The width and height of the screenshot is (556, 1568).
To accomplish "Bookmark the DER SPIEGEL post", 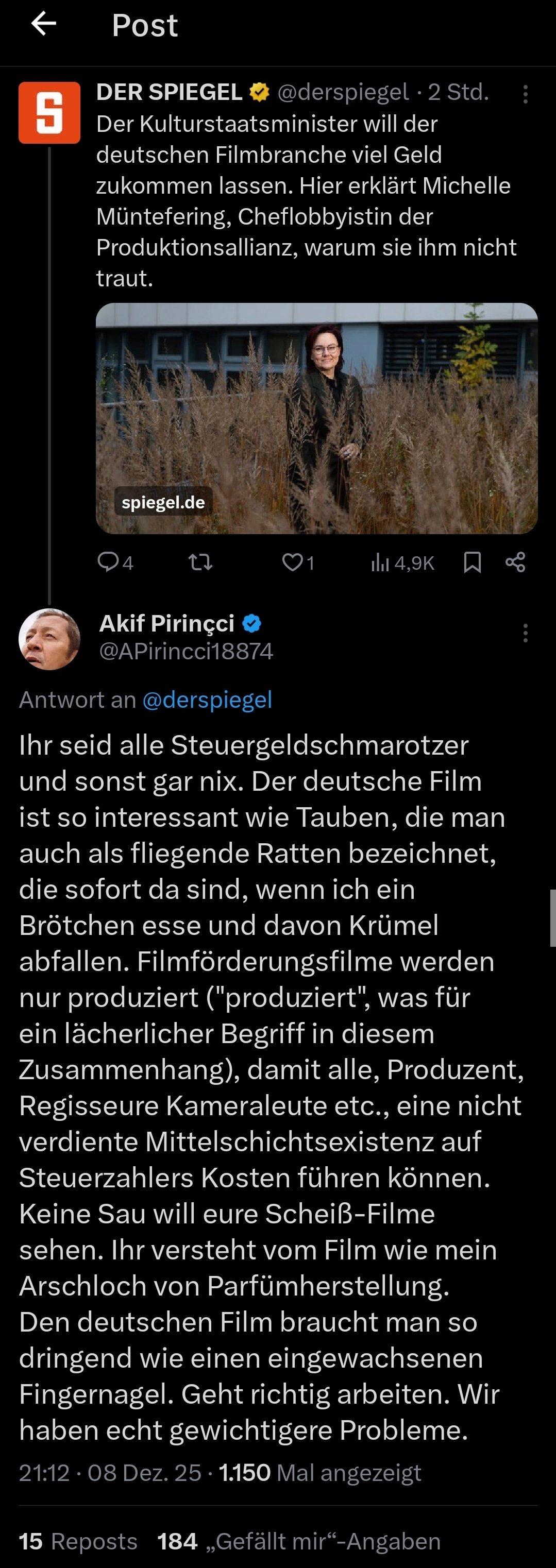I will tap(472, 562).
